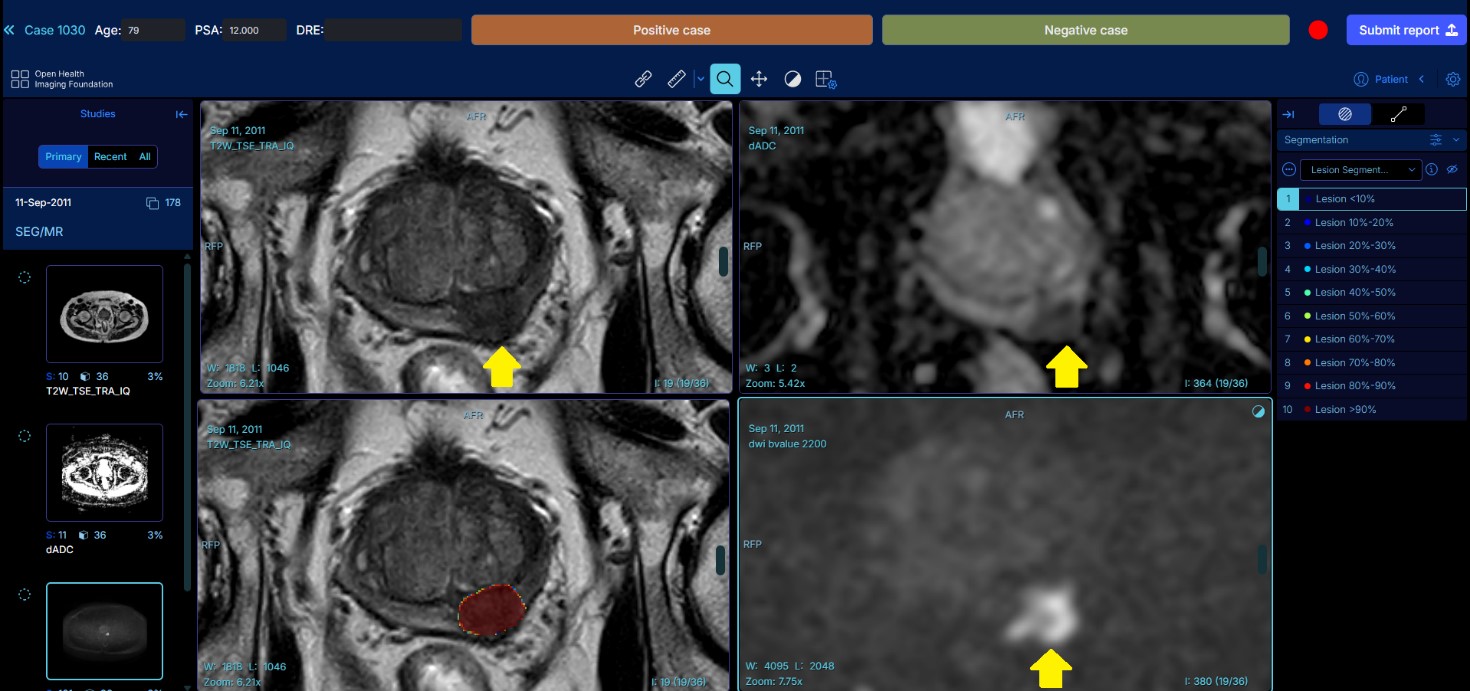Click the yellow color dot for Lesion 60%-70%
The width and height of the screenshot is (1470, 691).
pyautogui.click(x=1308, y=339)
